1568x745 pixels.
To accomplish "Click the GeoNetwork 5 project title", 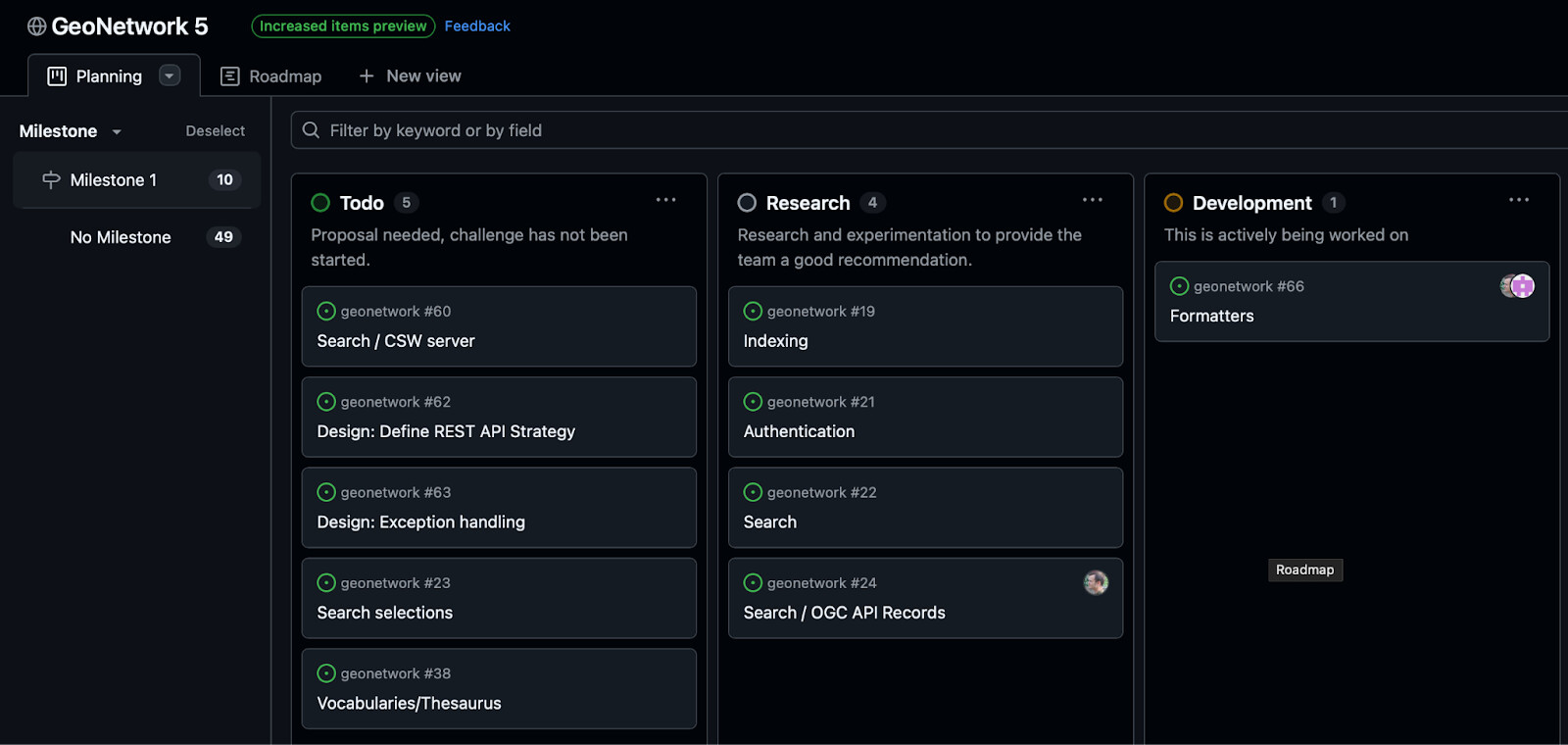I will (129, 26).
